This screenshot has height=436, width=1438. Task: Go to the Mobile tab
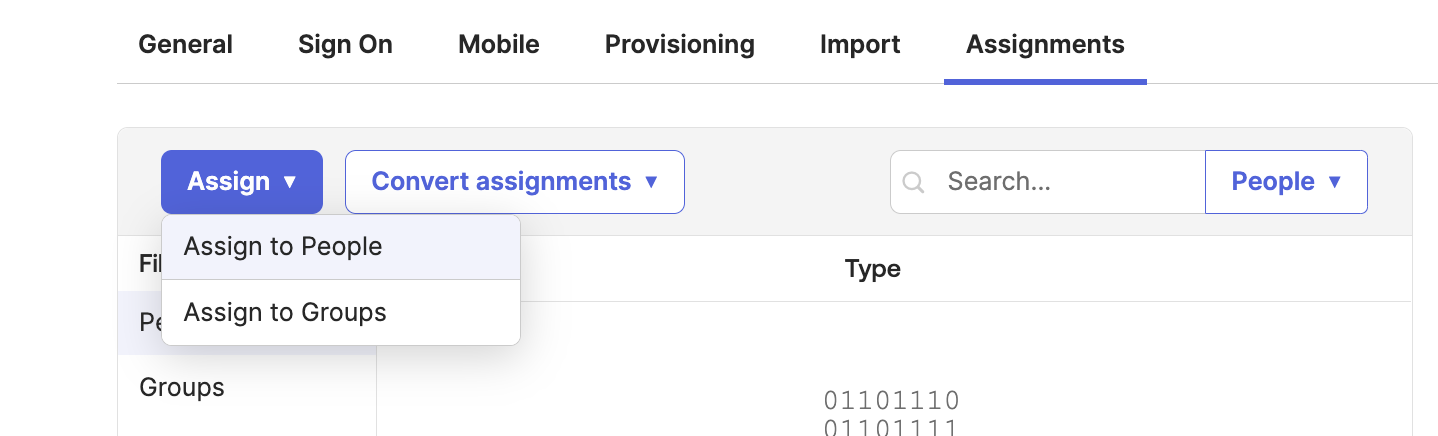[498, 45]
